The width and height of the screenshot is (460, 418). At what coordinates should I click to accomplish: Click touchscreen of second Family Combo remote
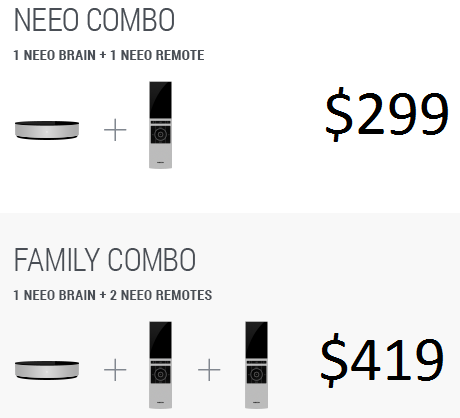[x=256, y=340]
